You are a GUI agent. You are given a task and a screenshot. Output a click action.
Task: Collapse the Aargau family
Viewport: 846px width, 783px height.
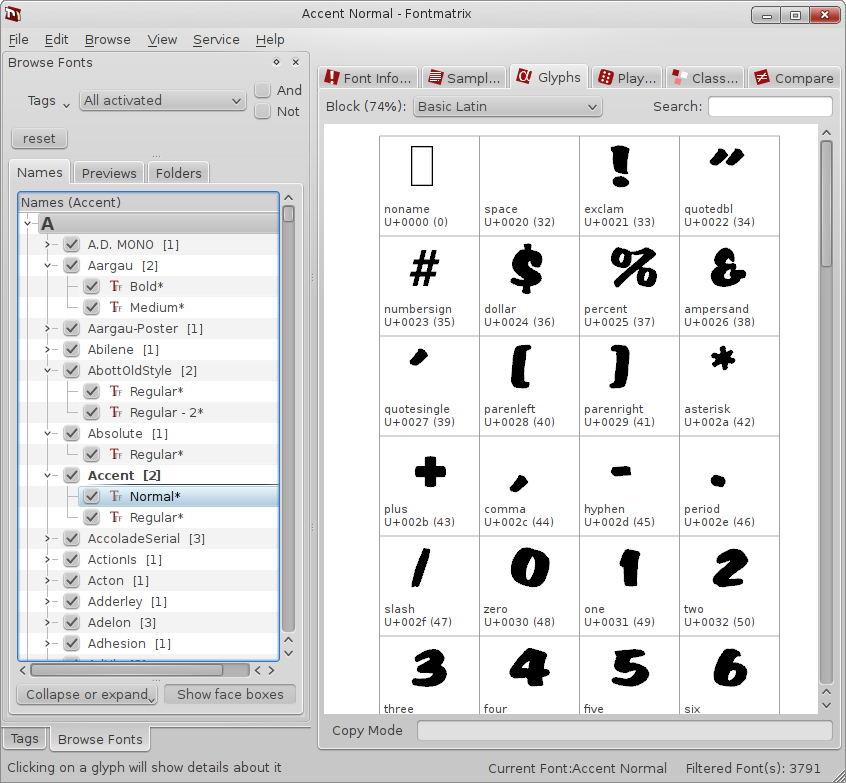click(x=47, y=265)
